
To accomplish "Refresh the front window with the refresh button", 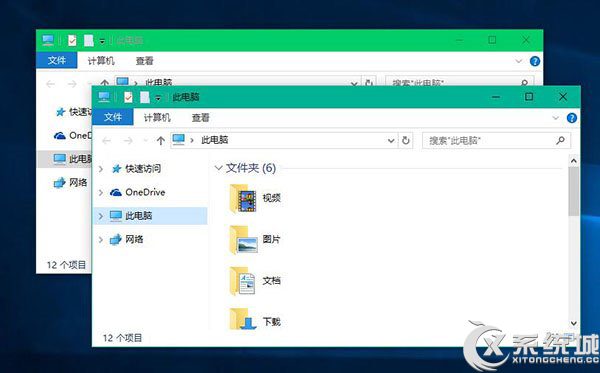I will tap(406, 140).
